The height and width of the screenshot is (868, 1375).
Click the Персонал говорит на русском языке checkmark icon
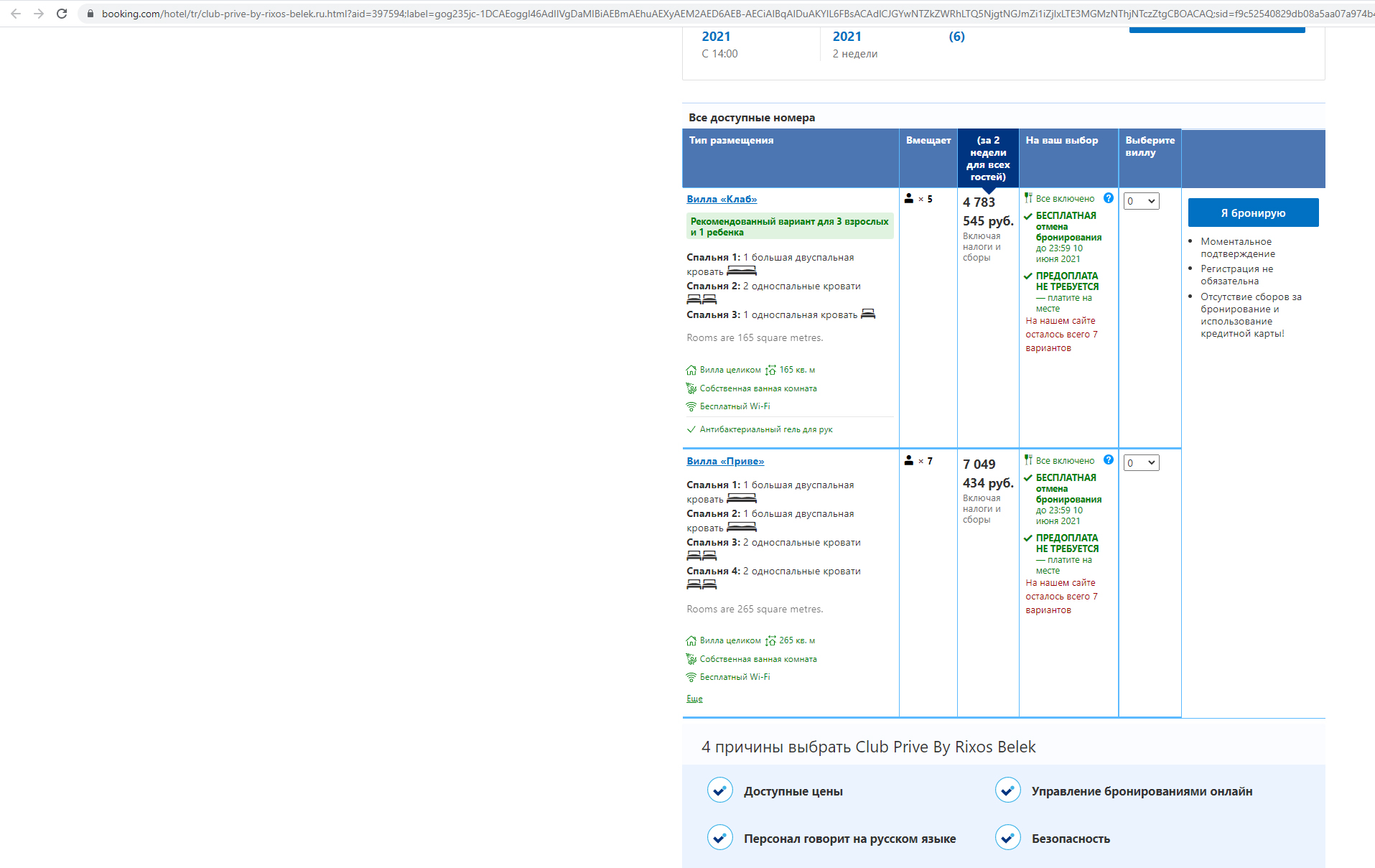point(720,838)
